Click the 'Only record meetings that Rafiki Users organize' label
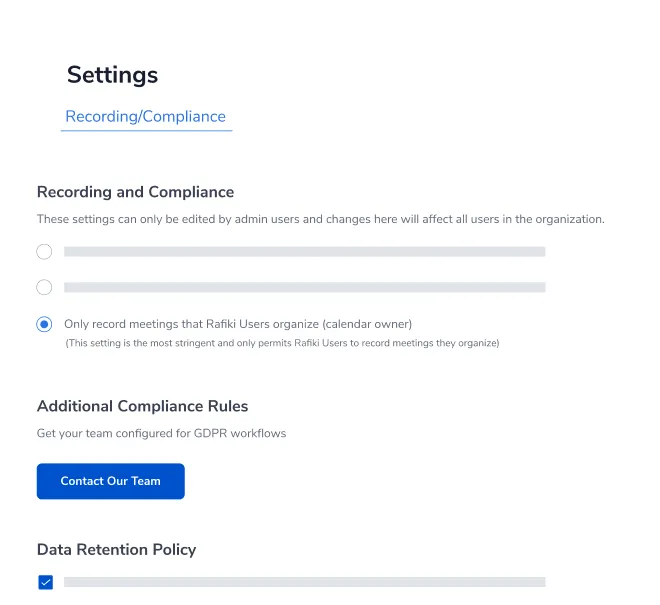Image resolution: width=660 pixels, height=605 pixels. pos(238,324)
